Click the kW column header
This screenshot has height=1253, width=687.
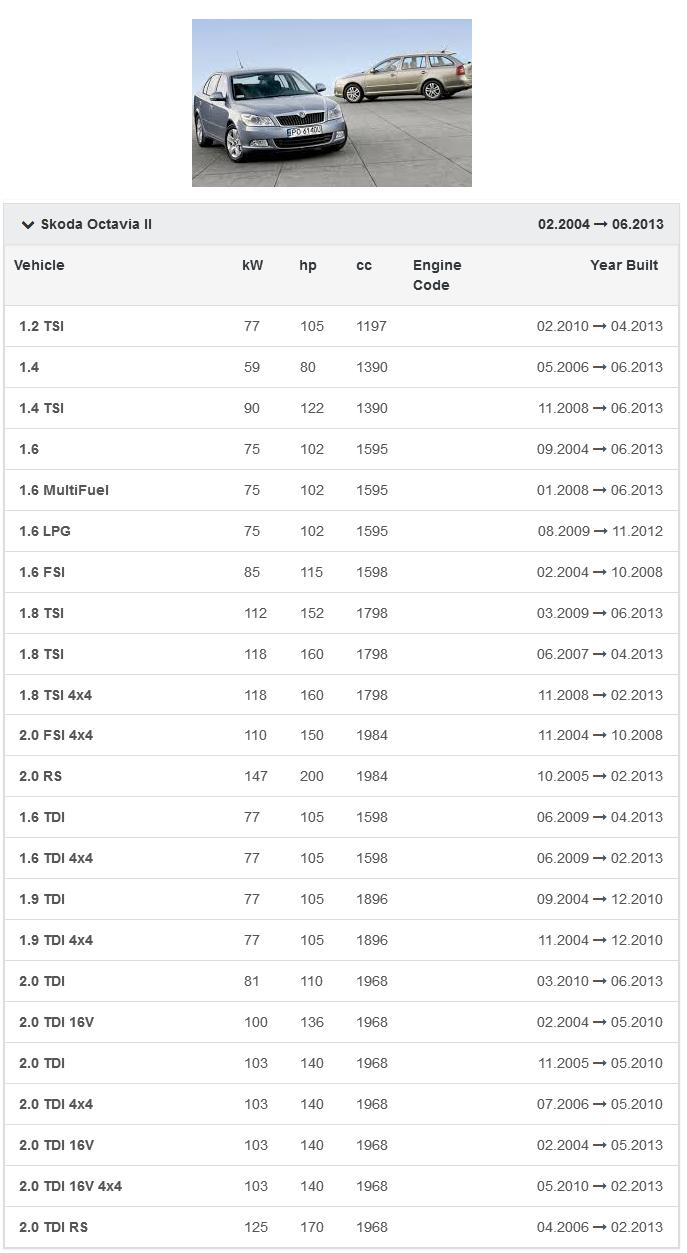[252, 265]
